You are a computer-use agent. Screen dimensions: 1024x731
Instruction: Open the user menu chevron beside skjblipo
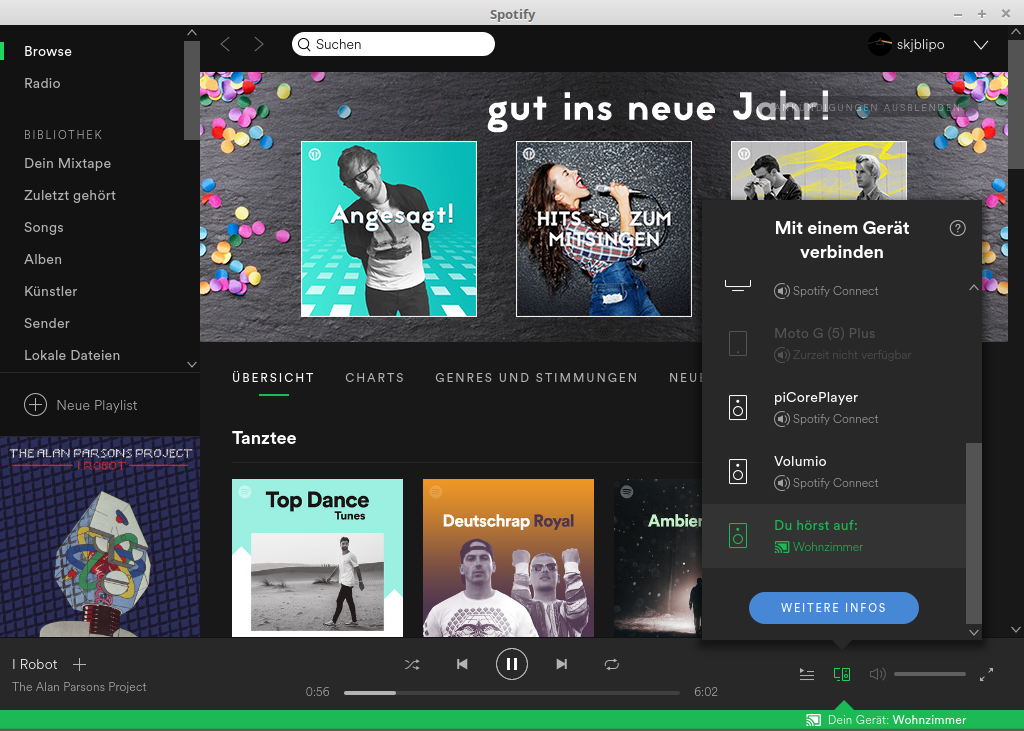click(981, 45)
